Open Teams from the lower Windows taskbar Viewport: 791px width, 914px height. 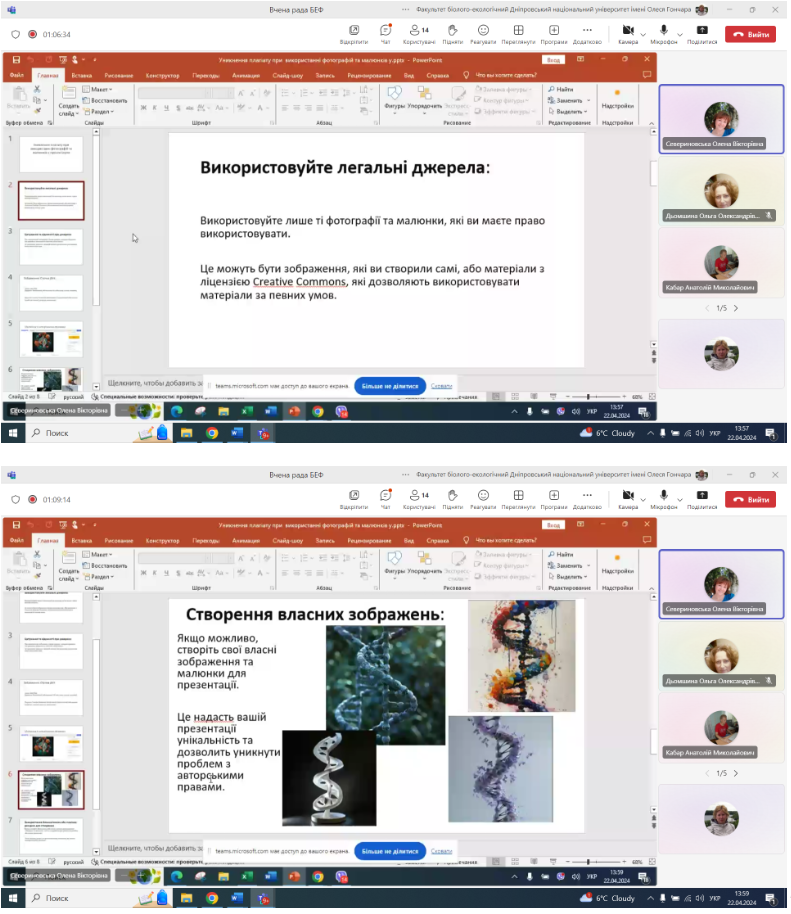263,898
